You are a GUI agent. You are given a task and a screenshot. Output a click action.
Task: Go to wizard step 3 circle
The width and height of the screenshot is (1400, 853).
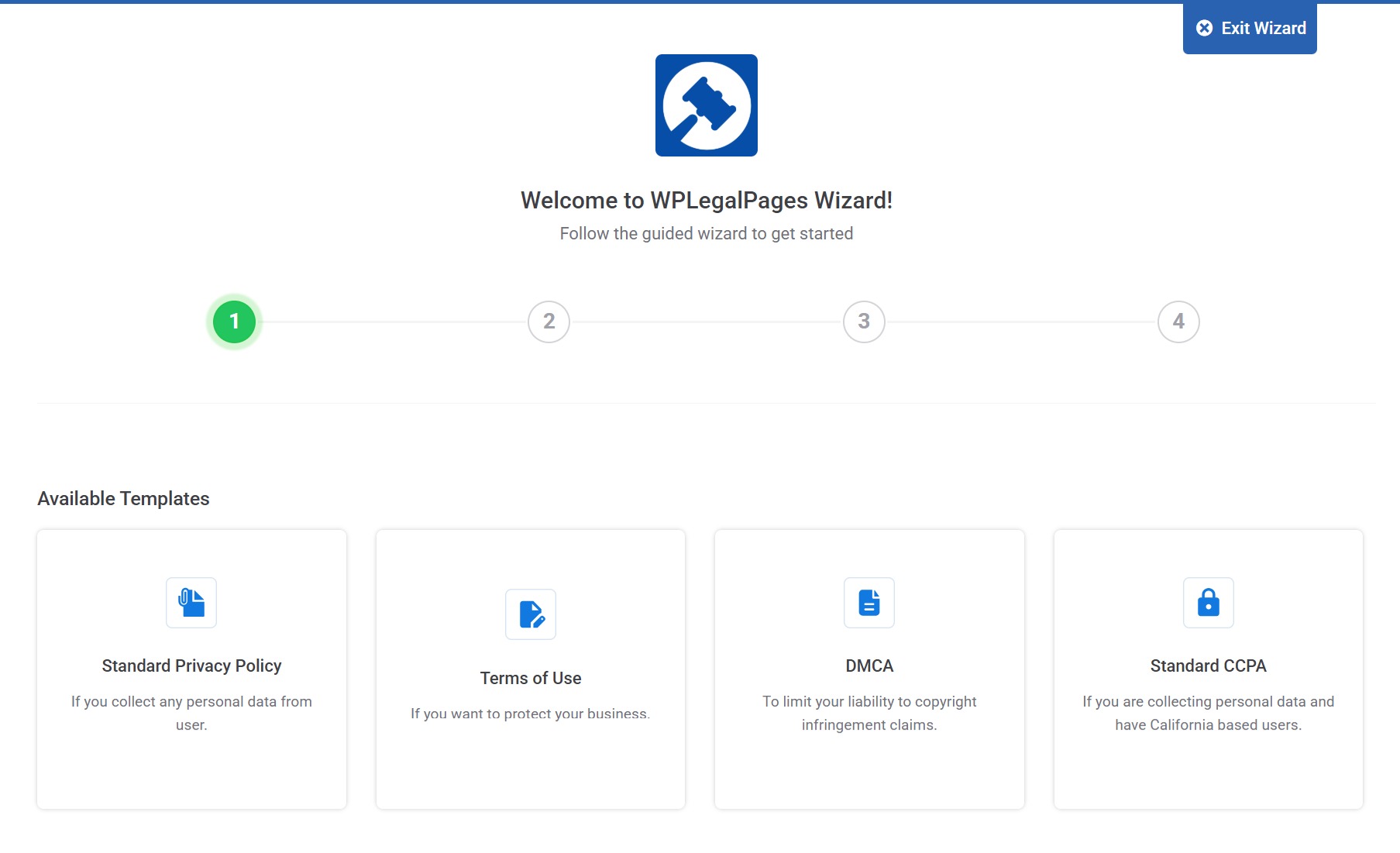(x=864, y=322)
